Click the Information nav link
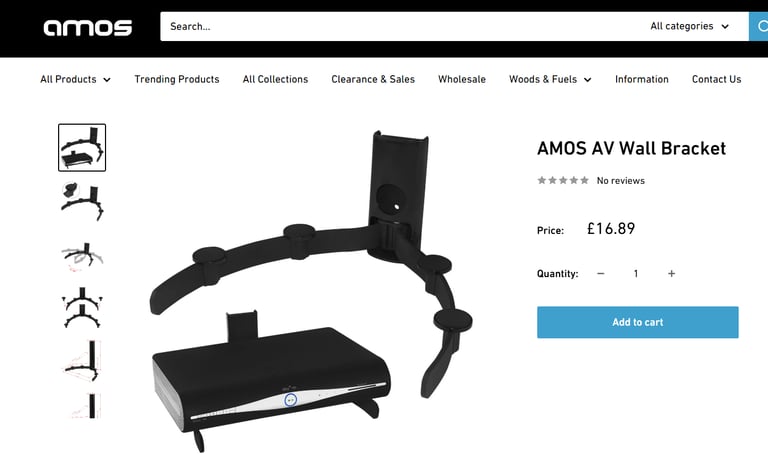 coord(642,79)
